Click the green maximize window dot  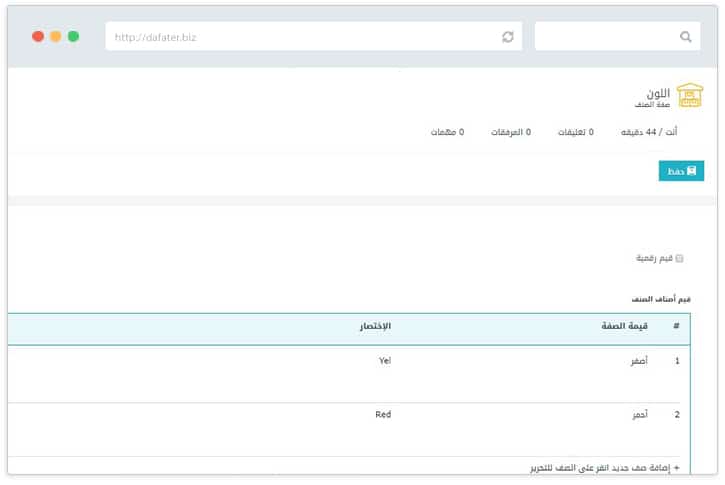click(x=73, y=36)
